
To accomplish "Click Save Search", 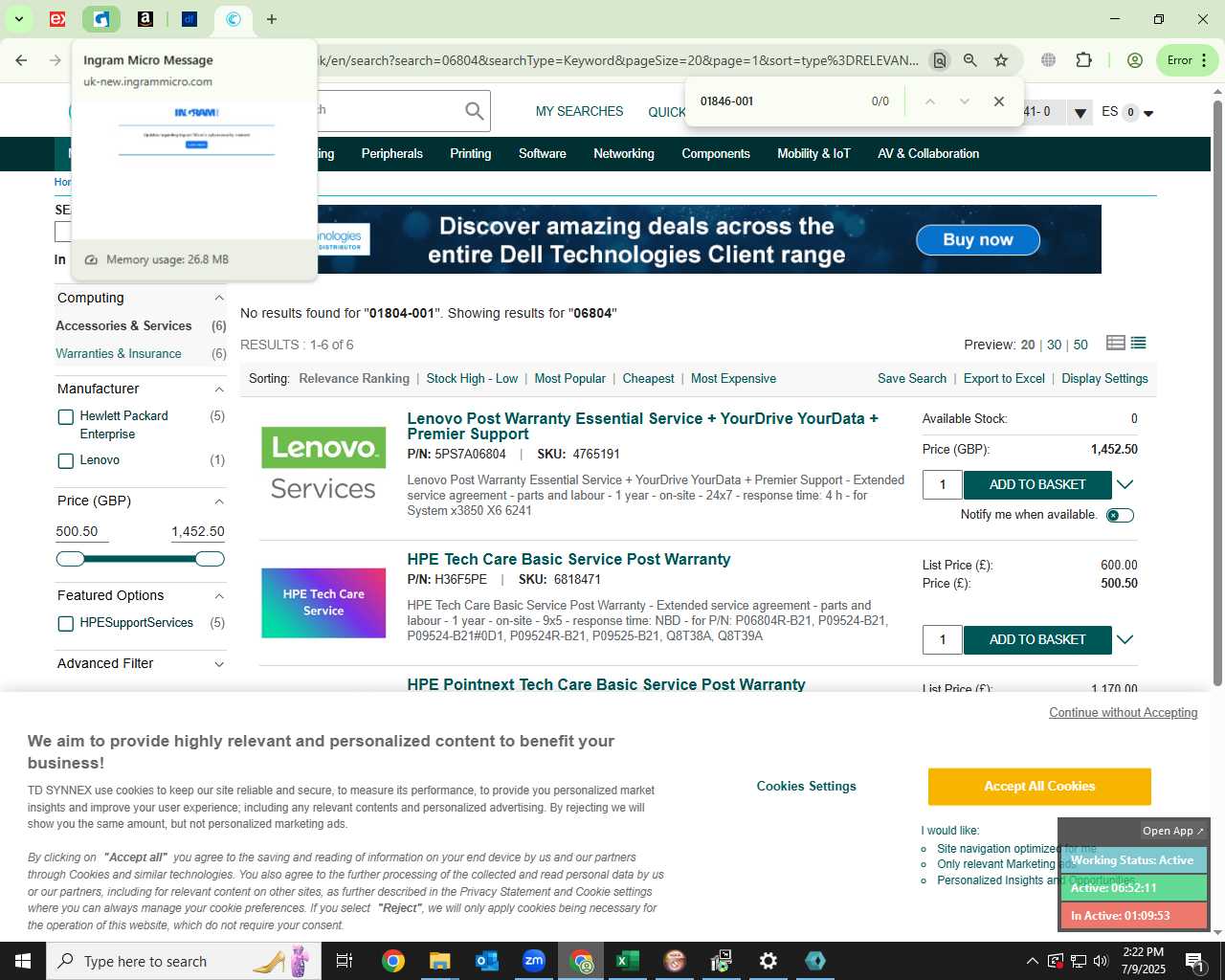I will point(912,379).
